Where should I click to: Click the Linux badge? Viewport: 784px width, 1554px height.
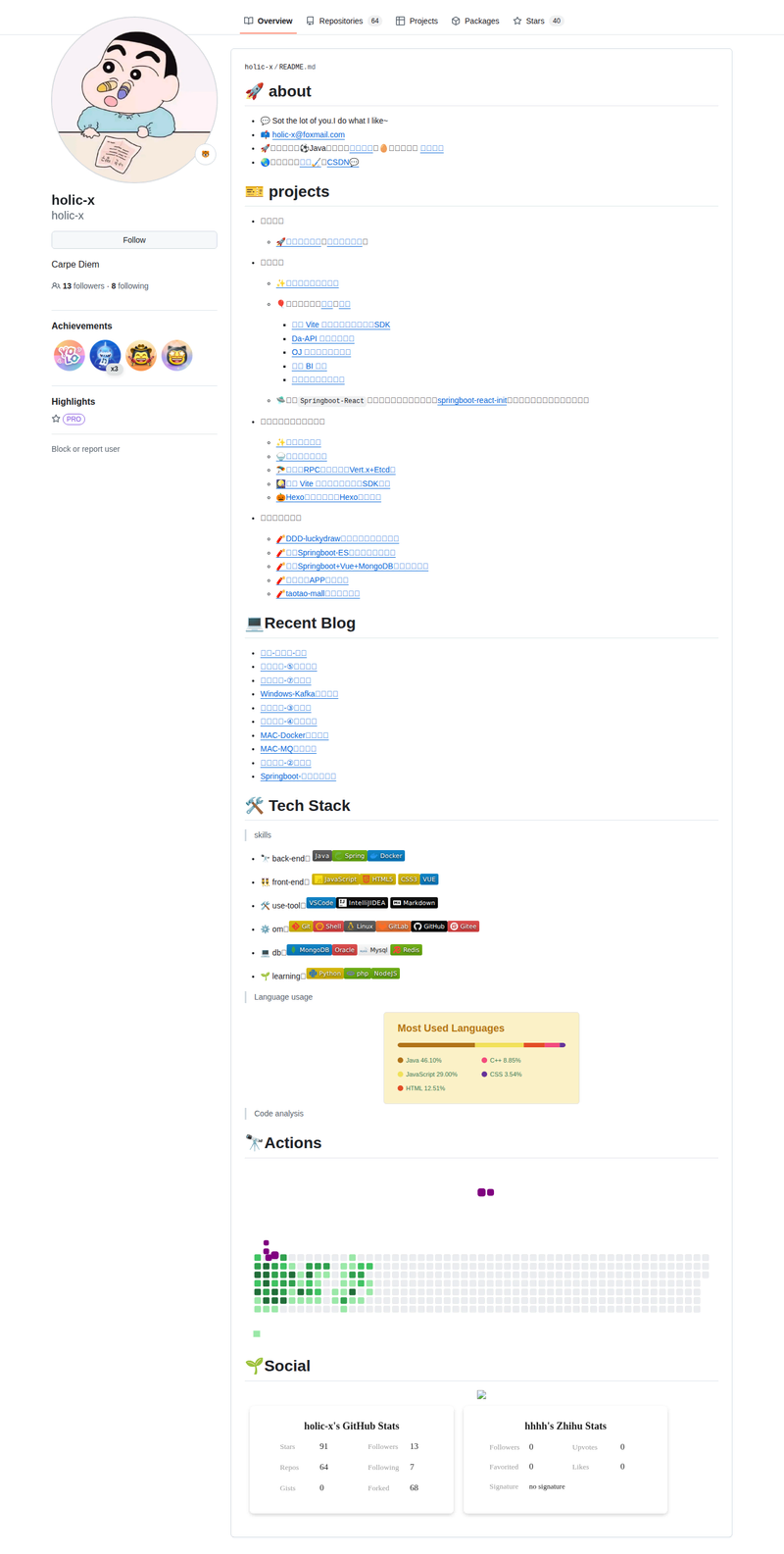click(x=360, y=927)
